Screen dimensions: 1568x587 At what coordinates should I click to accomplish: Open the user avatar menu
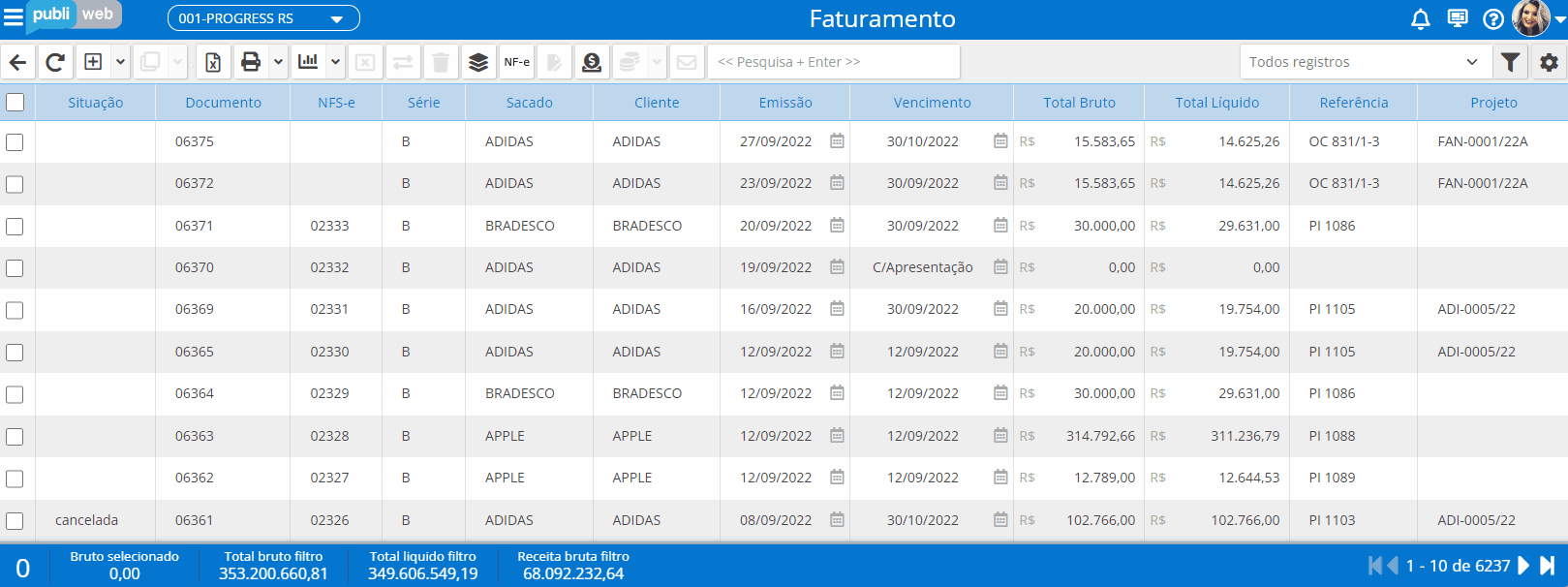coord(1532,18)
